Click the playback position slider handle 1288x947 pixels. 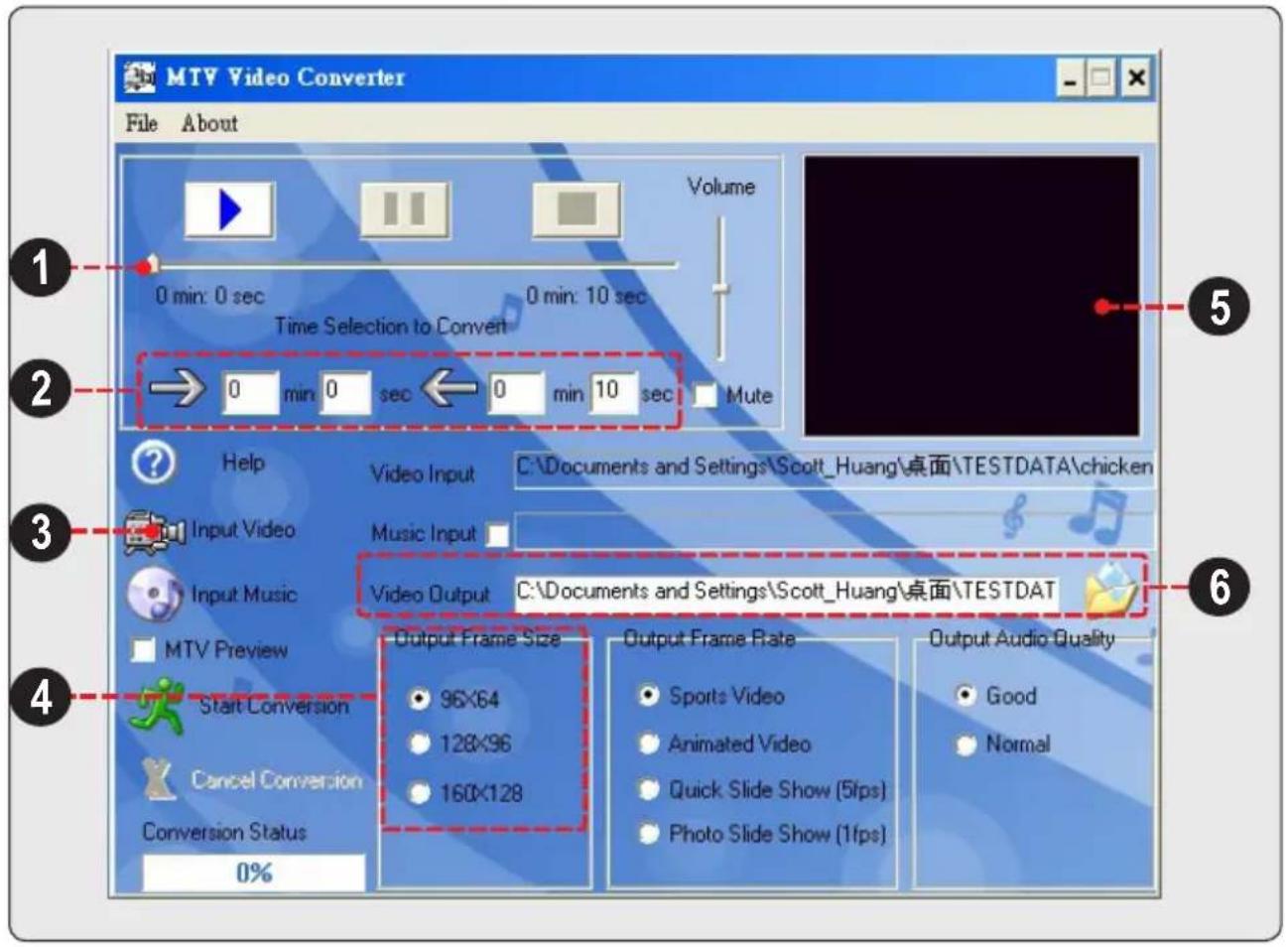click(x=151, y=264)
